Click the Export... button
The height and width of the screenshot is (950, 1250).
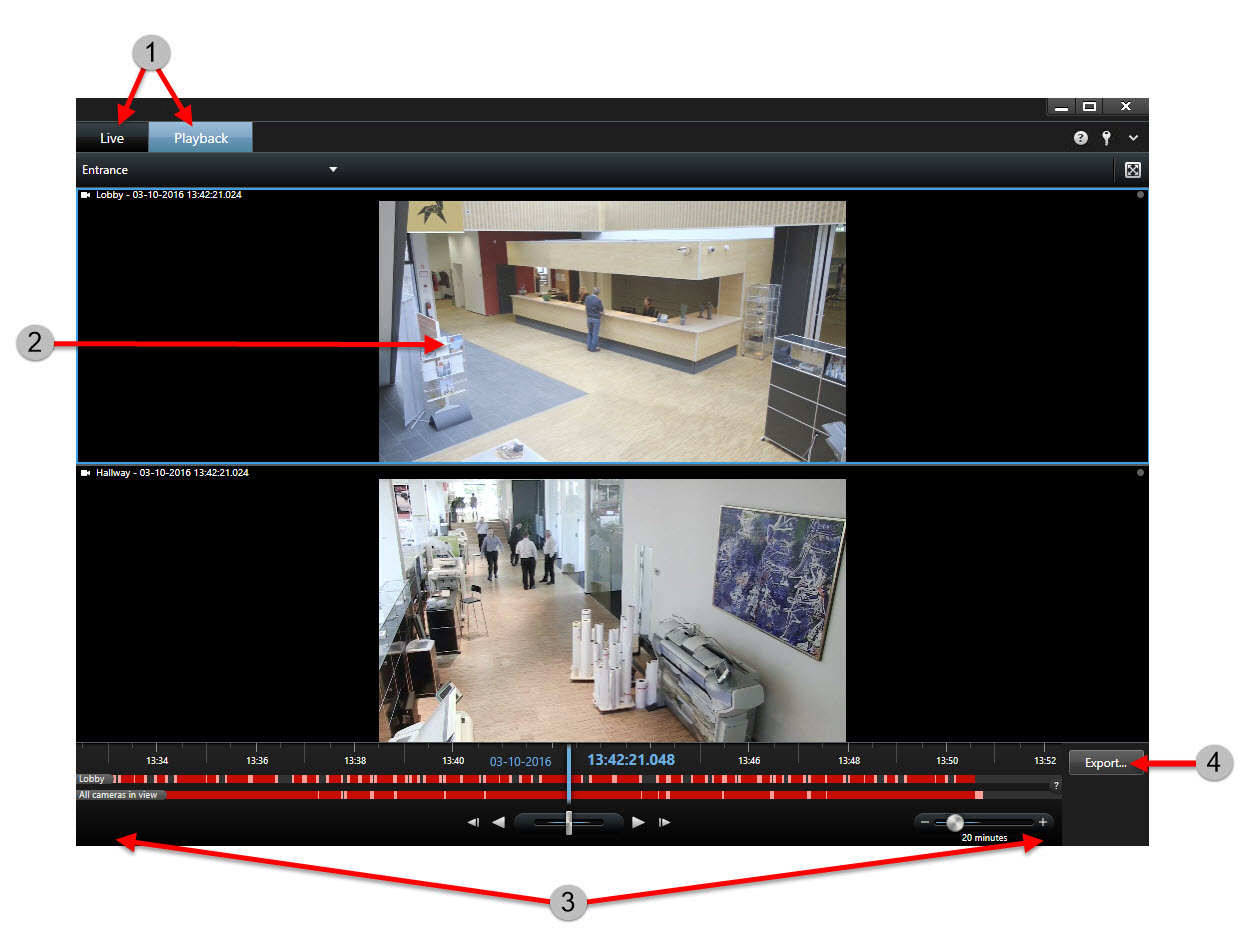point(1106,762)
